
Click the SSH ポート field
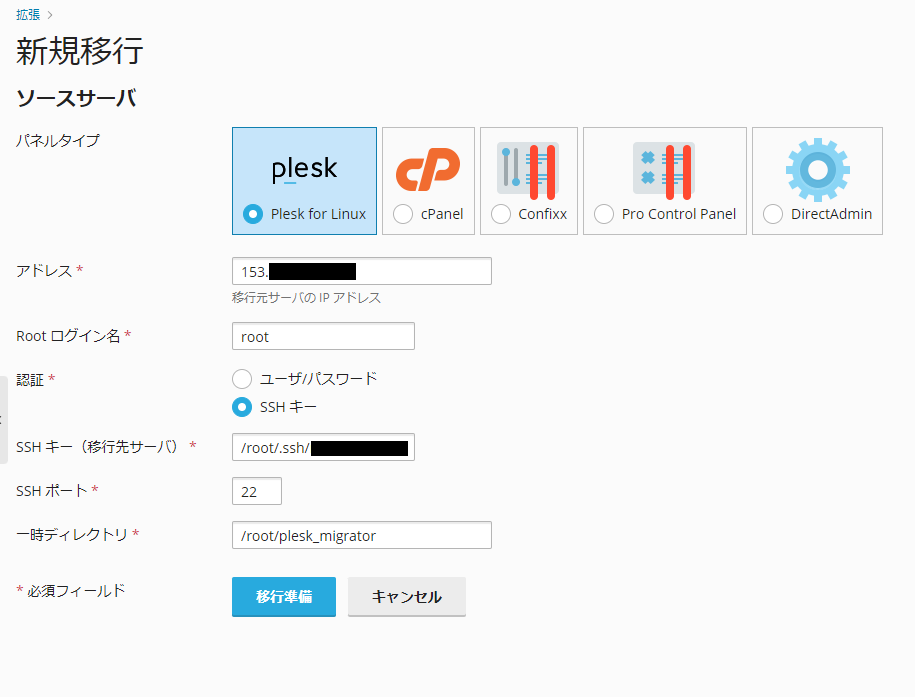[257, 491]
